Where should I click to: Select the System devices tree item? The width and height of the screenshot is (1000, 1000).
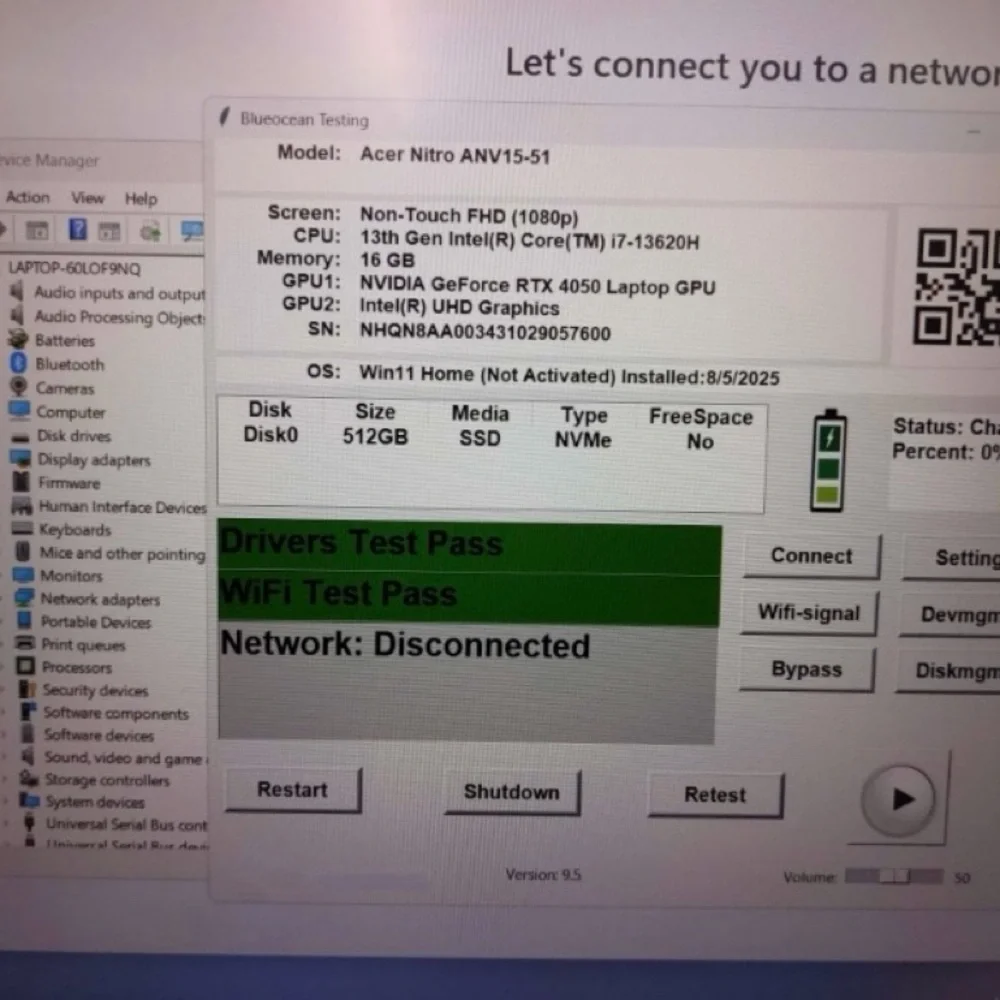[95, 802]
